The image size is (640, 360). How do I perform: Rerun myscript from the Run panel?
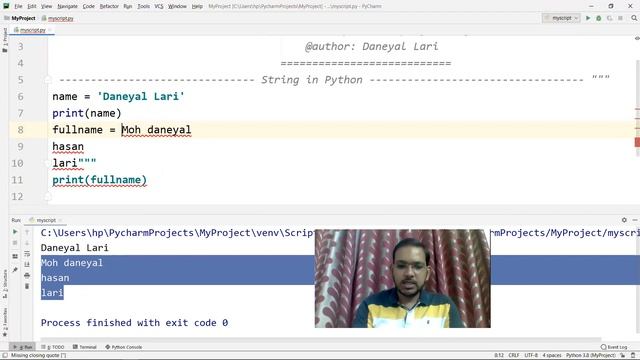(15, 232)
